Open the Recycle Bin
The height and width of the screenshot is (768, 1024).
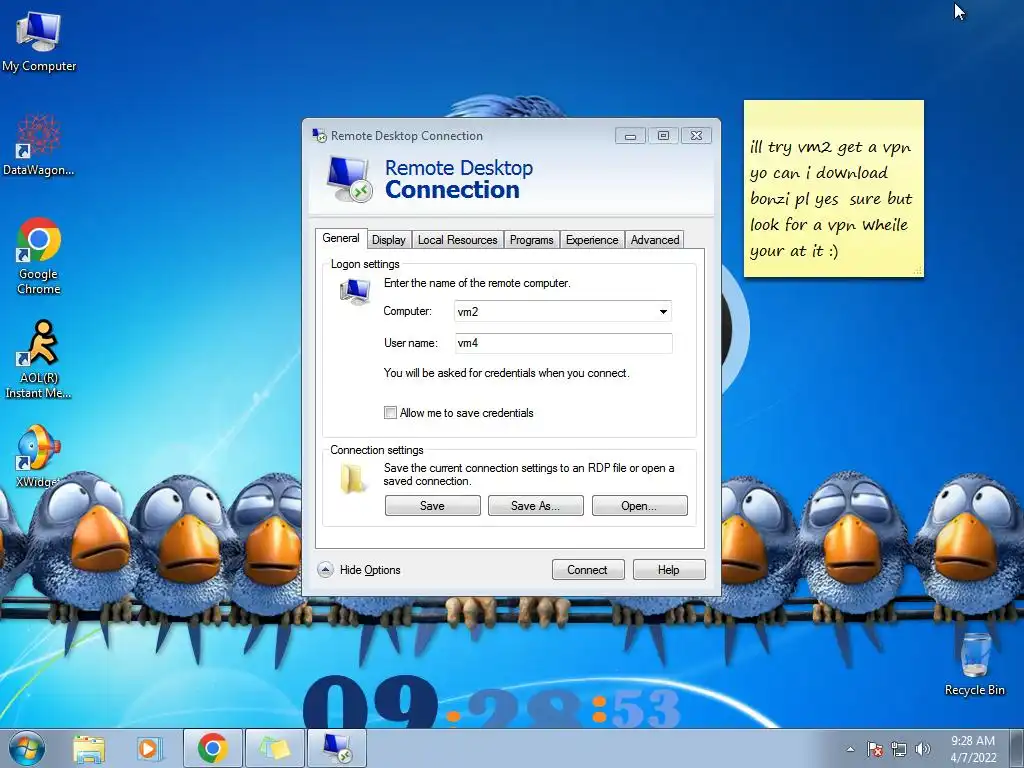pos(974,664)
